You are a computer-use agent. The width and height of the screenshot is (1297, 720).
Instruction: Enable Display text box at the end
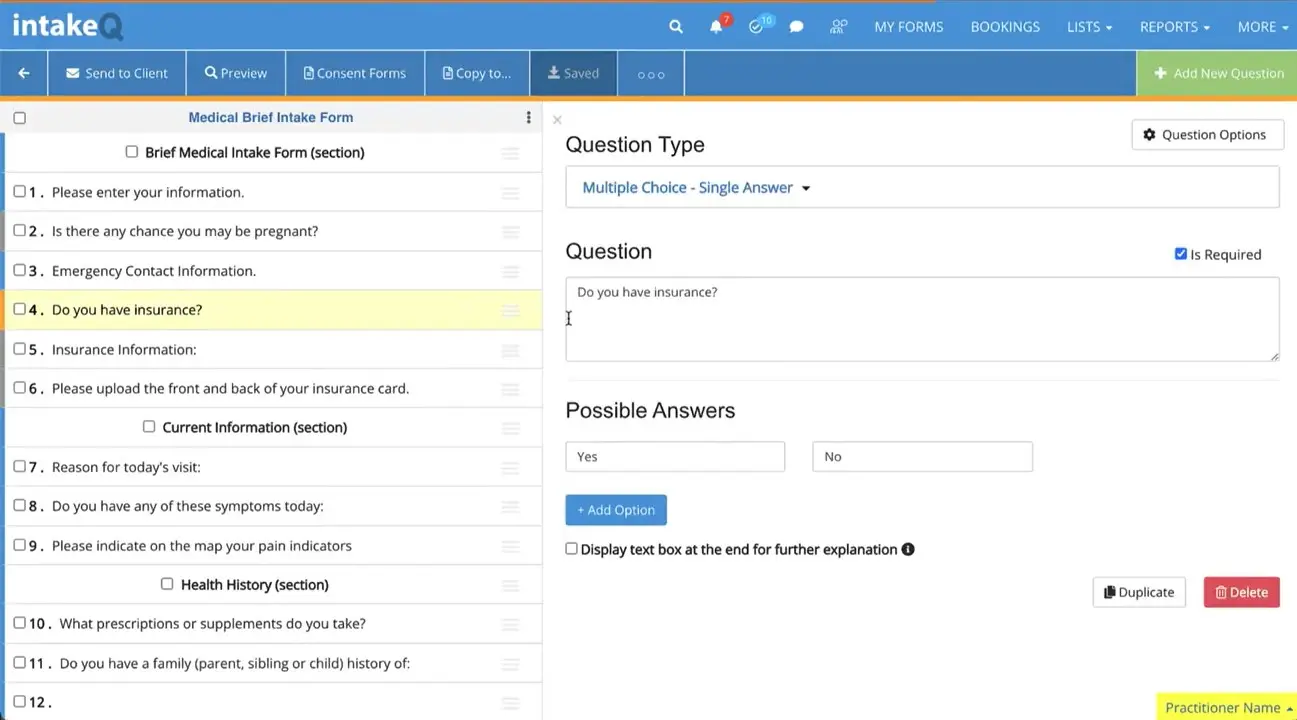click(x=571, y=548)
